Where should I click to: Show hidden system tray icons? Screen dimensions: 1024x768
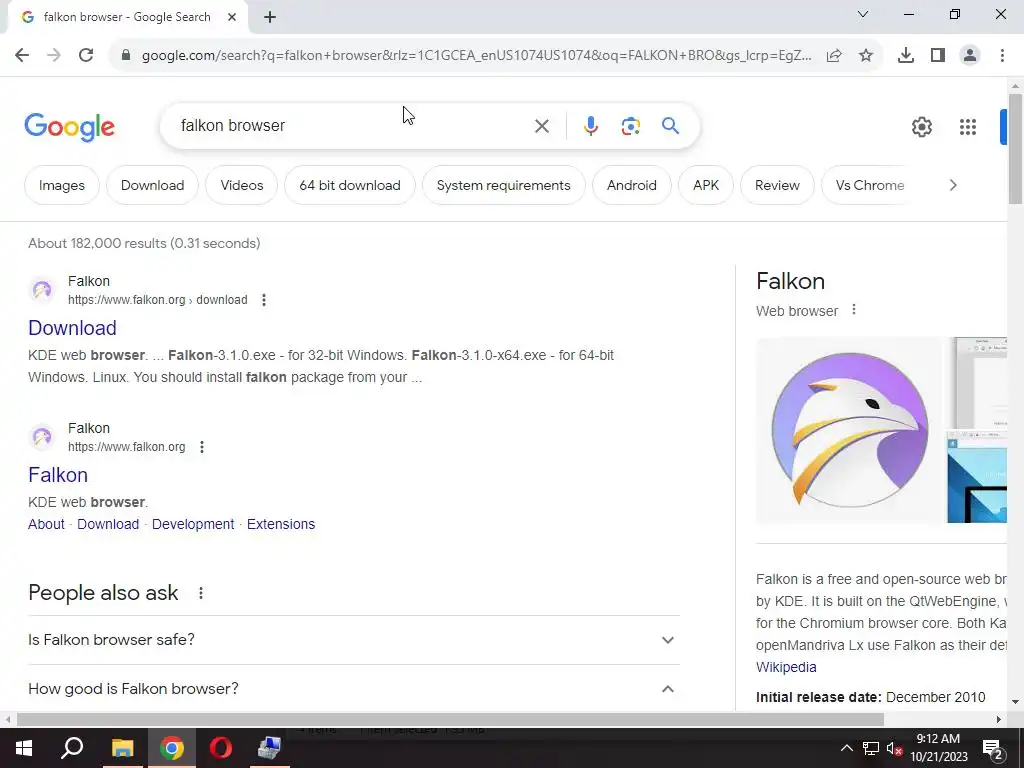846,748
